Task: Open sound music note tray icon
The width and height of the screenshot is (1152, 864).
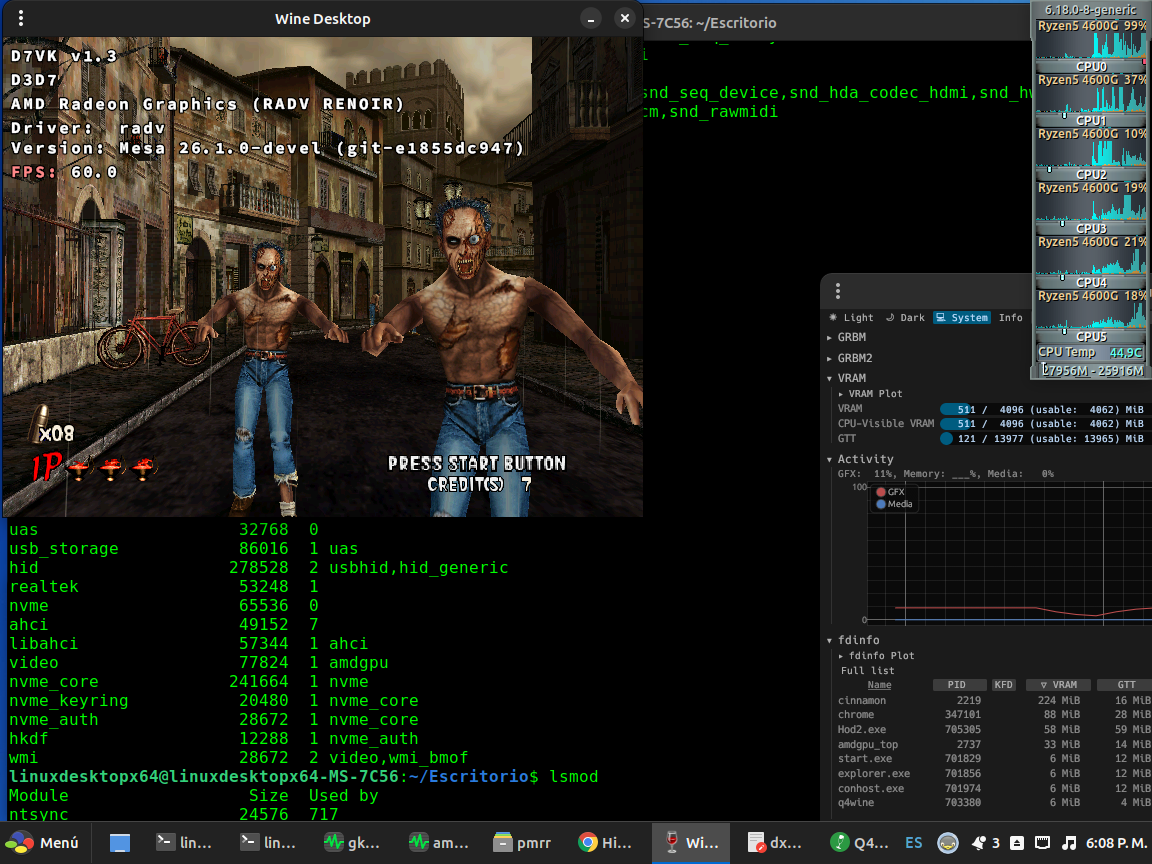Action: (x=1070, y=843)
